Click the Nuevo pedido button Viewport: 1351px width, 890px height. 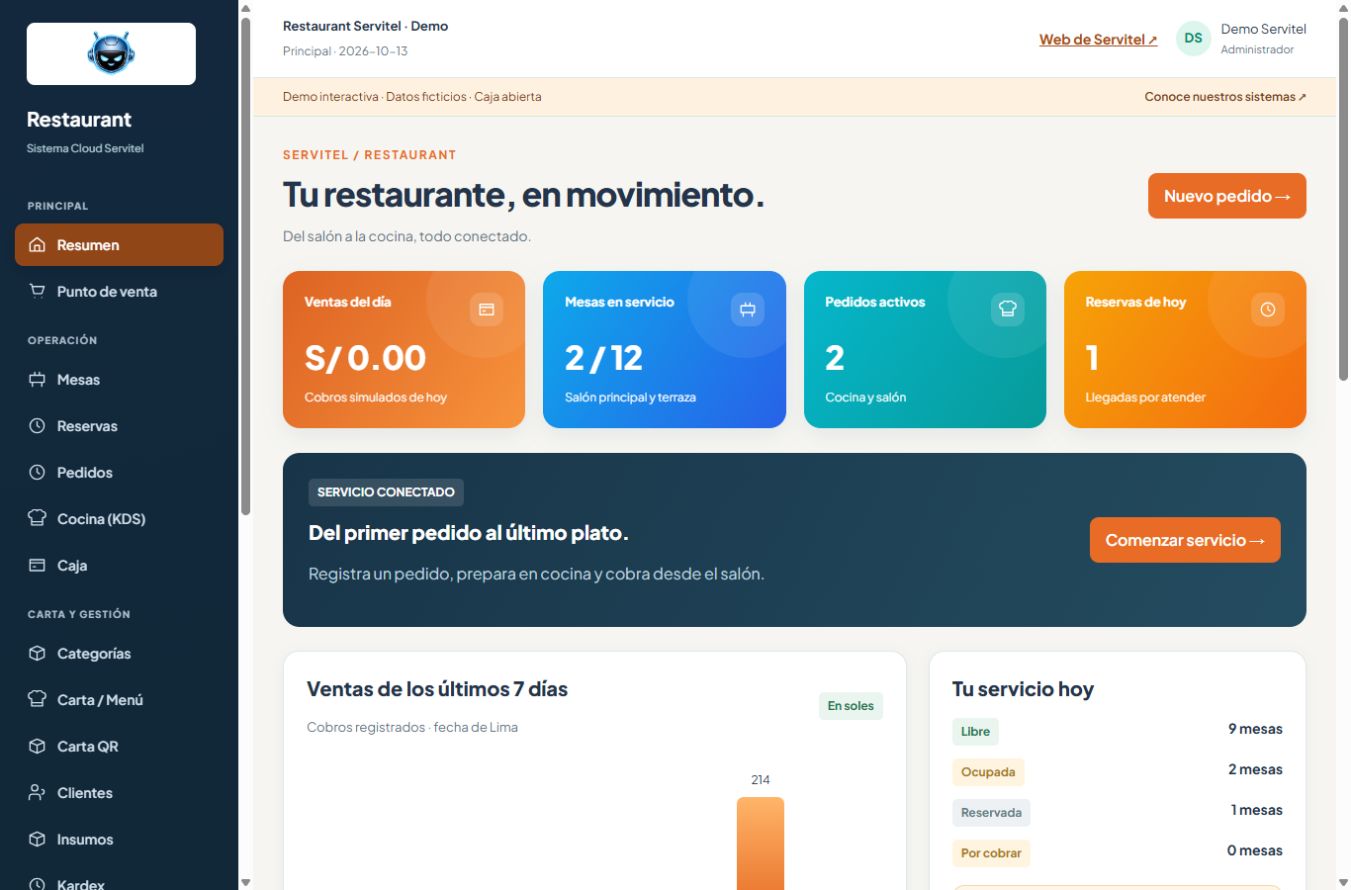pos(1227,196)
